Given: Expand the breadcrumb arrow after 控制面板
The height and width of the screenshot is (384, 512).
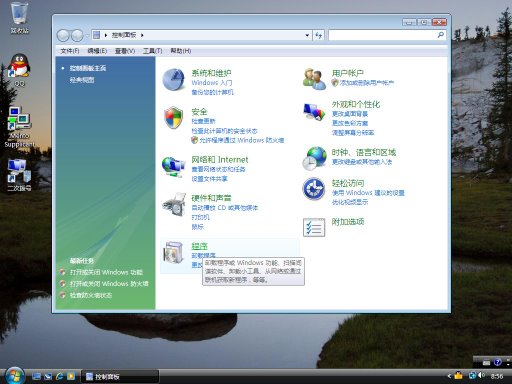Looking at the screenshot, I should [x=142, y=35].
